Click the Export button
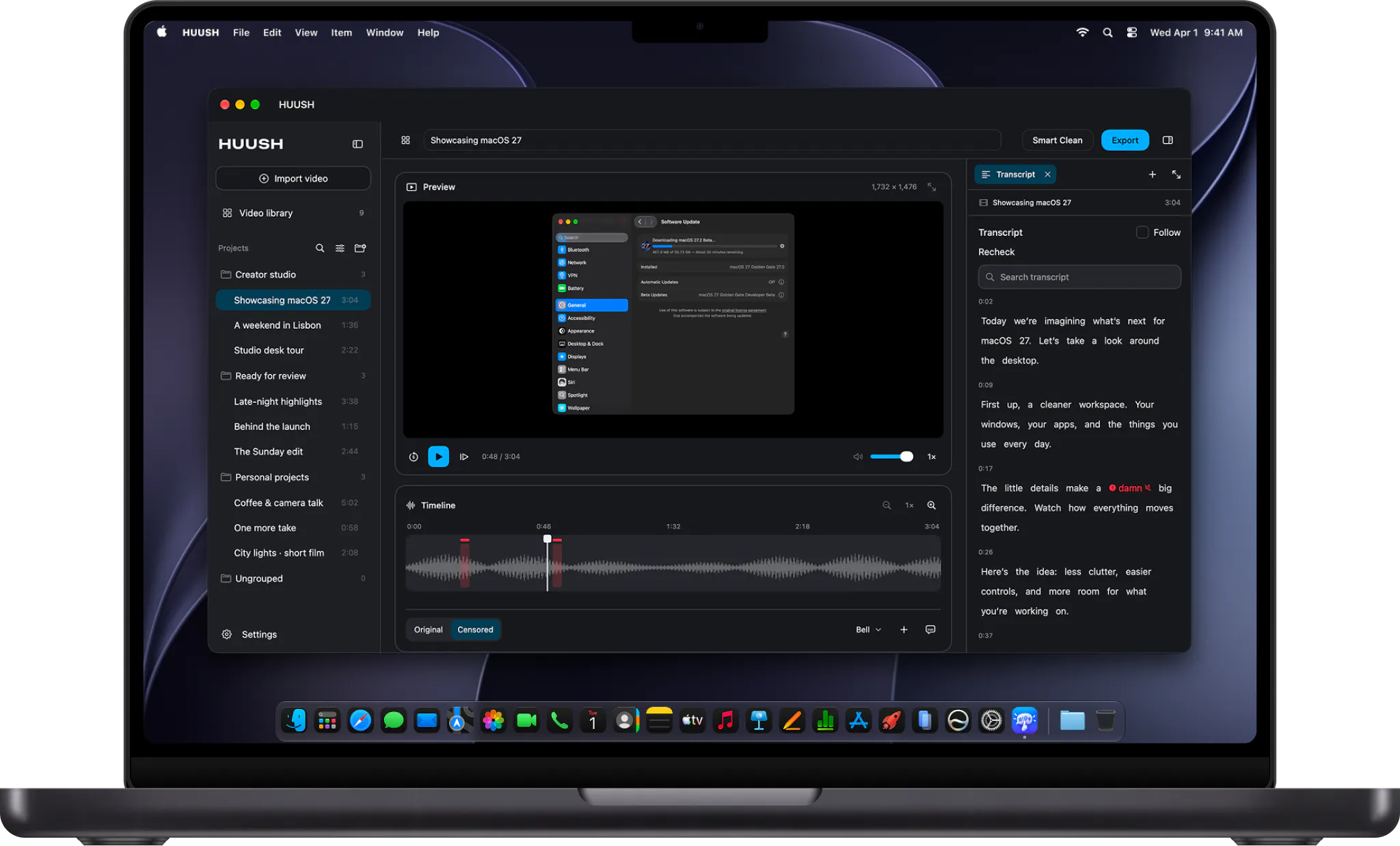Screen dimensions: 1400x846 pos(1125,140)
